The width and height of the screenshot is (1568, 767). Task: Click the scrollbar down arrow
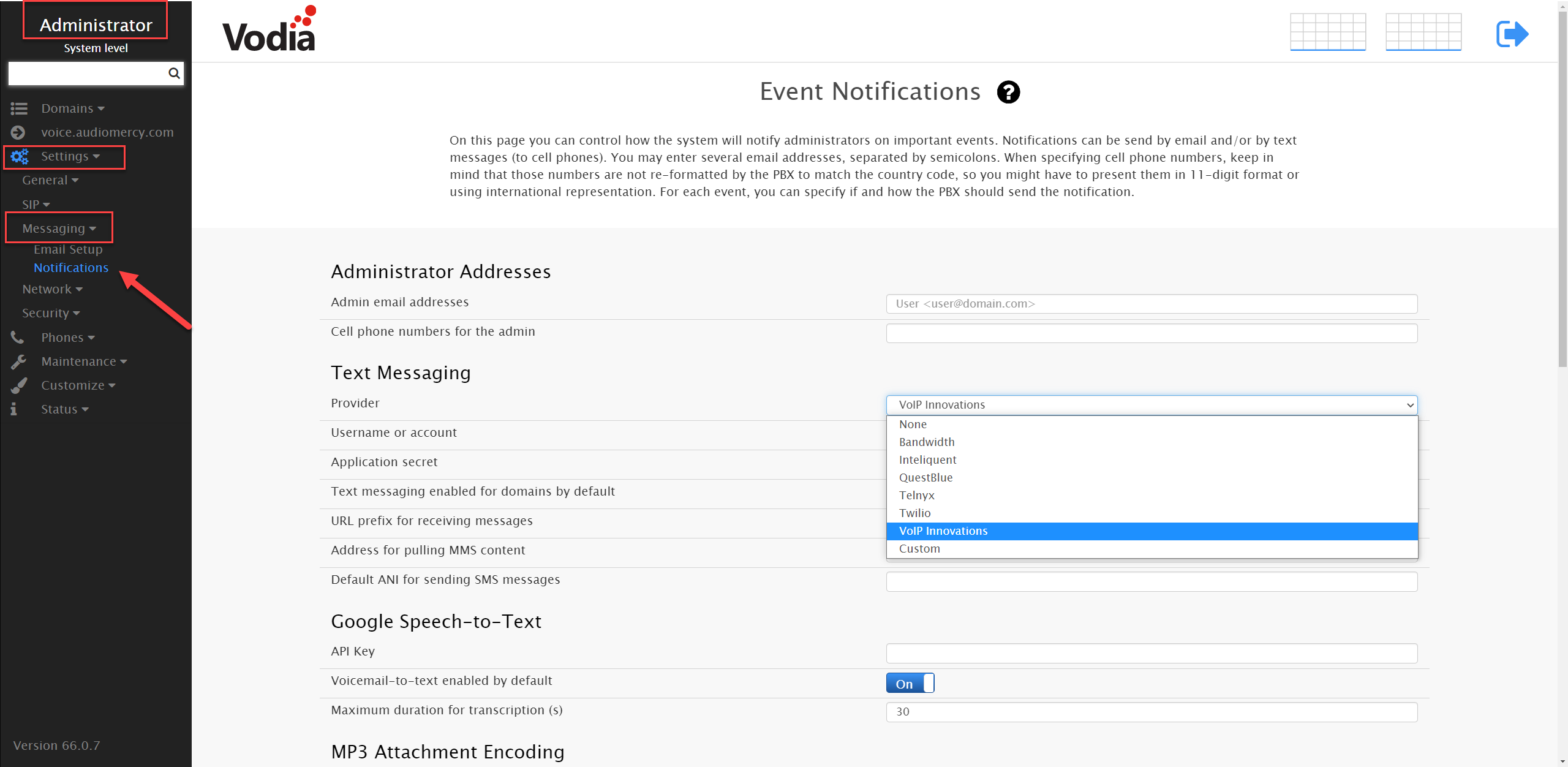(x=1562, y=761)
